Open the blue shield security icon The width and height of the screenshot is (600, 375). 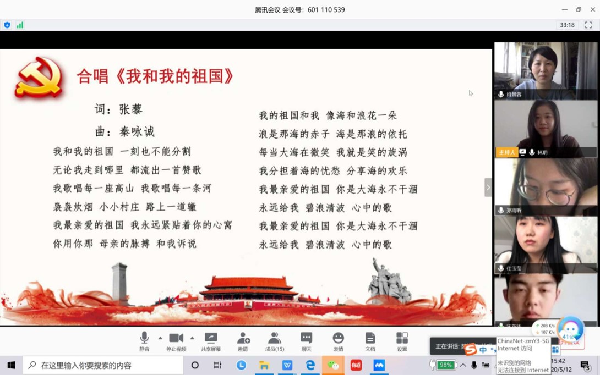click(x=7, y=25)
